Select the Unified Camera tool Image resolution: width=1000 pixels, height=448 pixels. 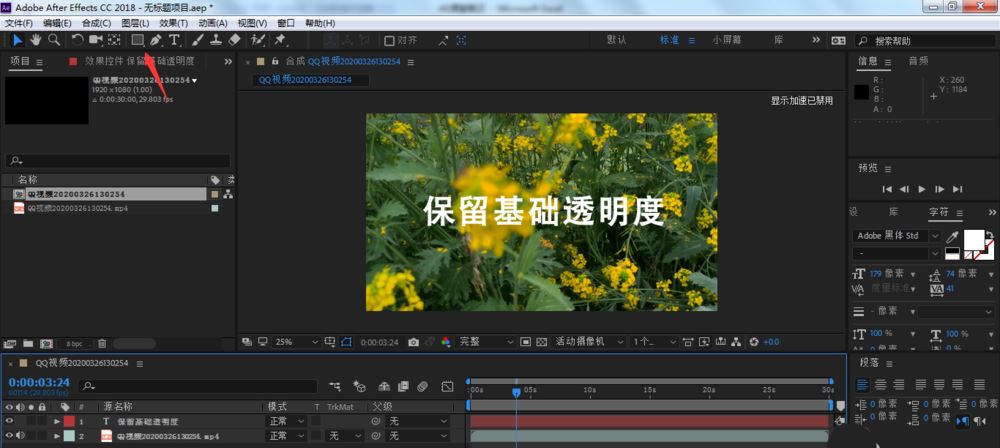96,40
